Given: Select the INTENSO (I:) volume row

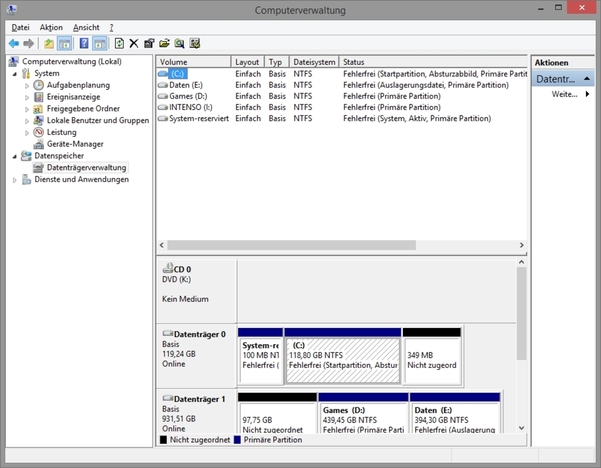Looking at the screenshot, I should [x=342, y=107].
